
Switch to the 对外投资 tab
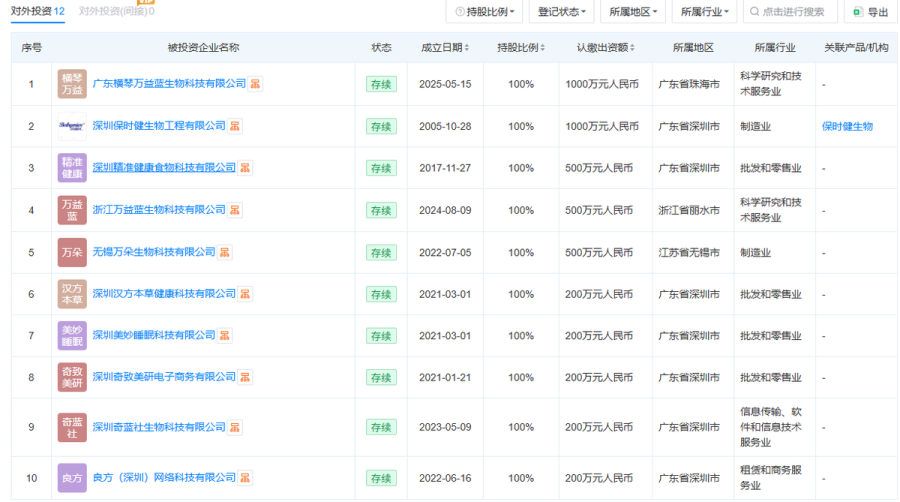coord(38,11)
